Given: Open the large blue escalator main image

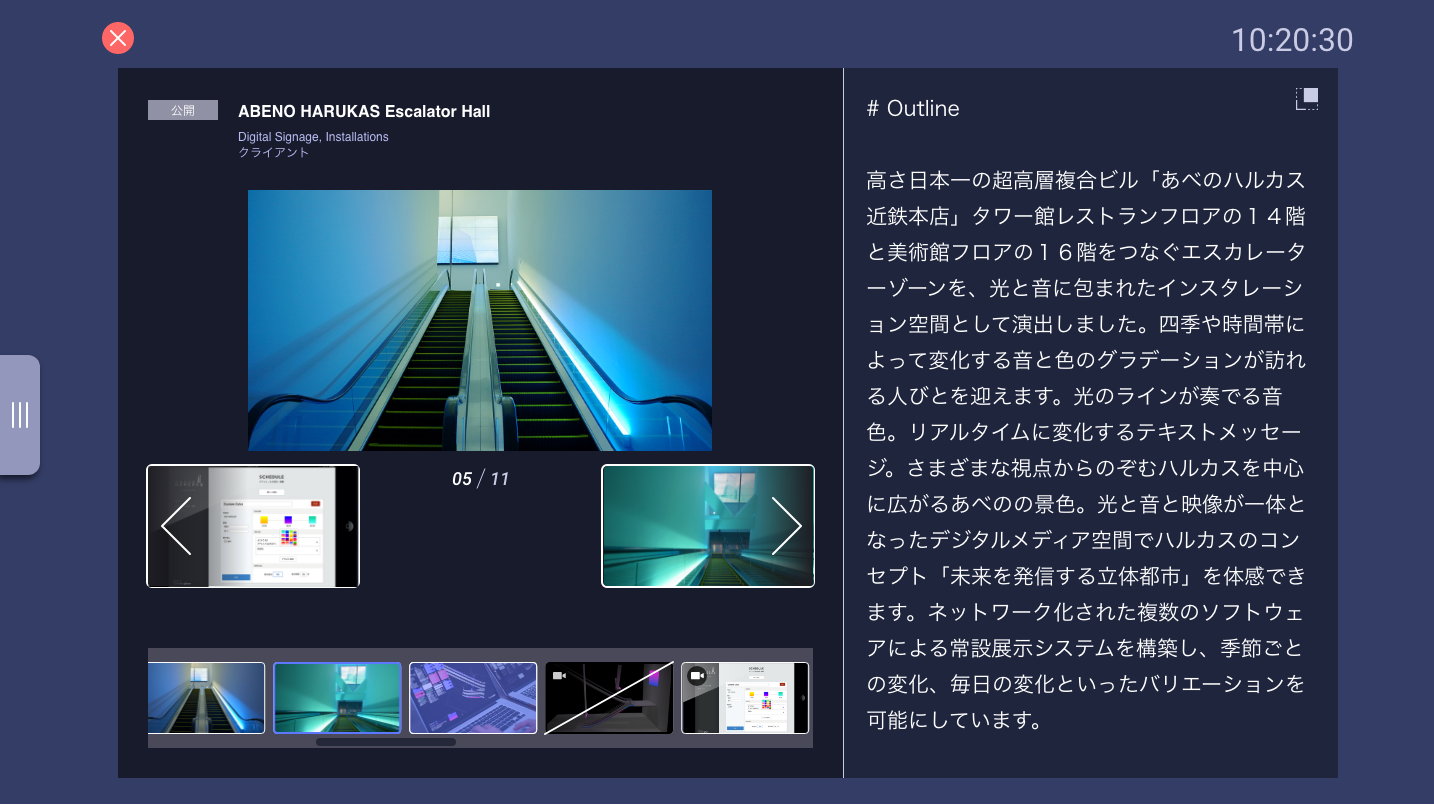Looking at the screenshot, I should [x=480, y=320].
